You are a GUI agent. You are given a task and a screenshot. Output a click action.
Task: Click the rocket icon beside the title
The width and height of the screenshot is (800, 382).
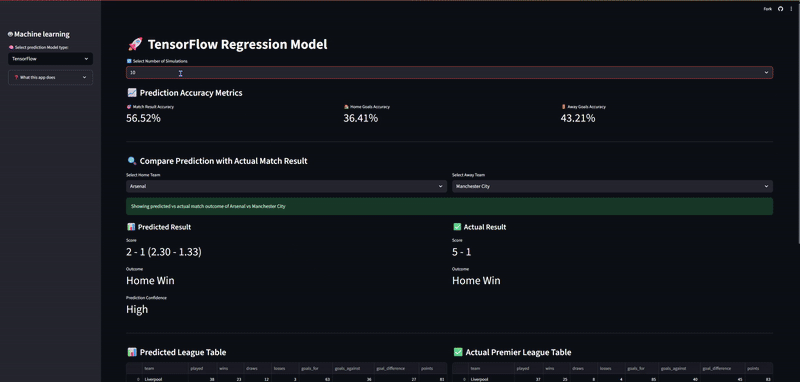point(135,44)
